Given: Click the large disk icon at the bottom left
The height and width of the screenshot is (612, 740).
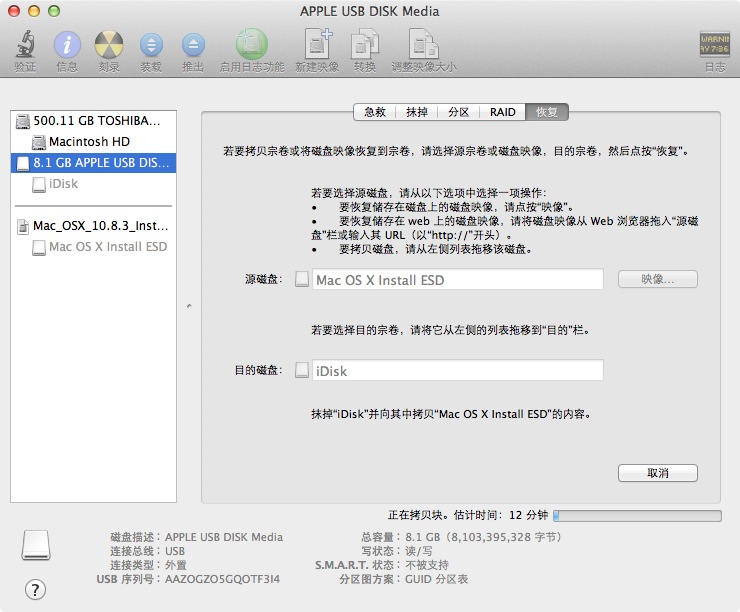Looking at the screenshot, I should point(36,545).
